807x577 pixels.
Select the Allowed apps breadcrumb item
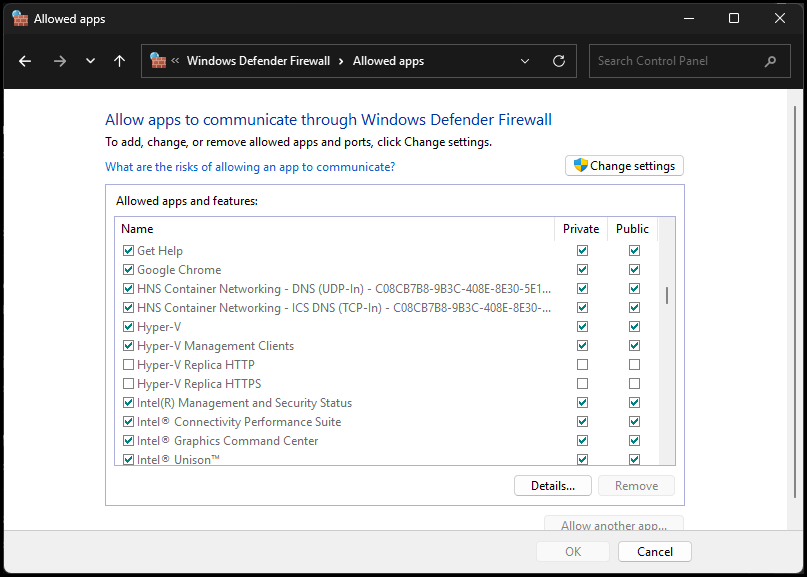coord(388,61)
